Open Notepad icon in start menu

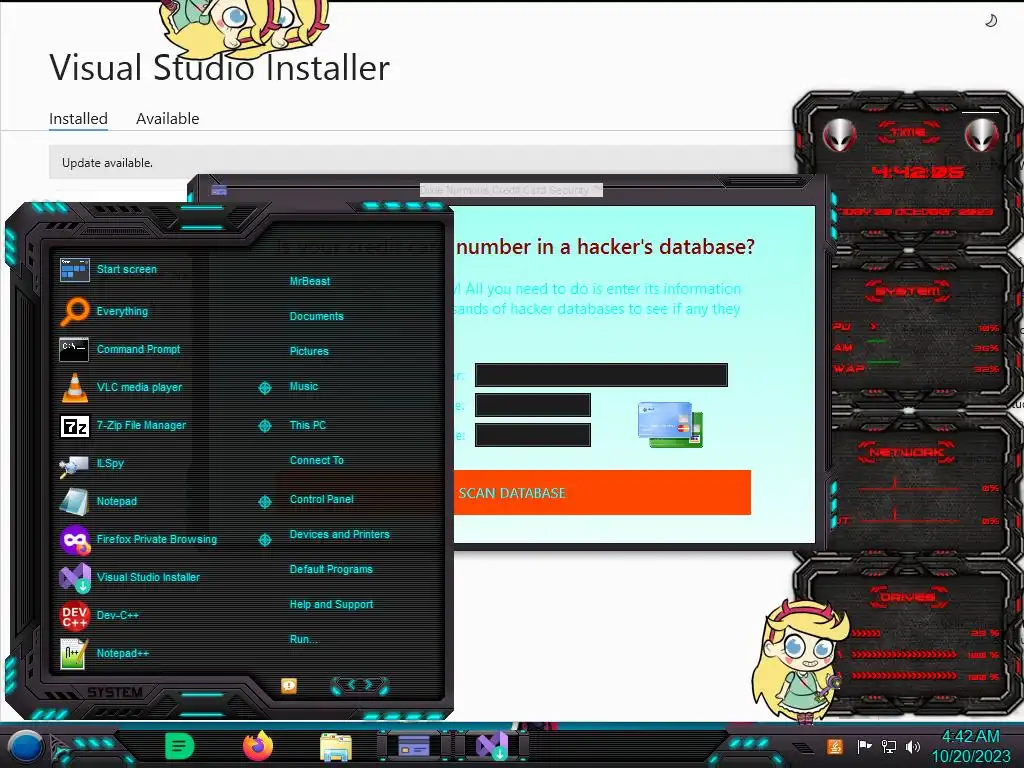tap(74, 502)
